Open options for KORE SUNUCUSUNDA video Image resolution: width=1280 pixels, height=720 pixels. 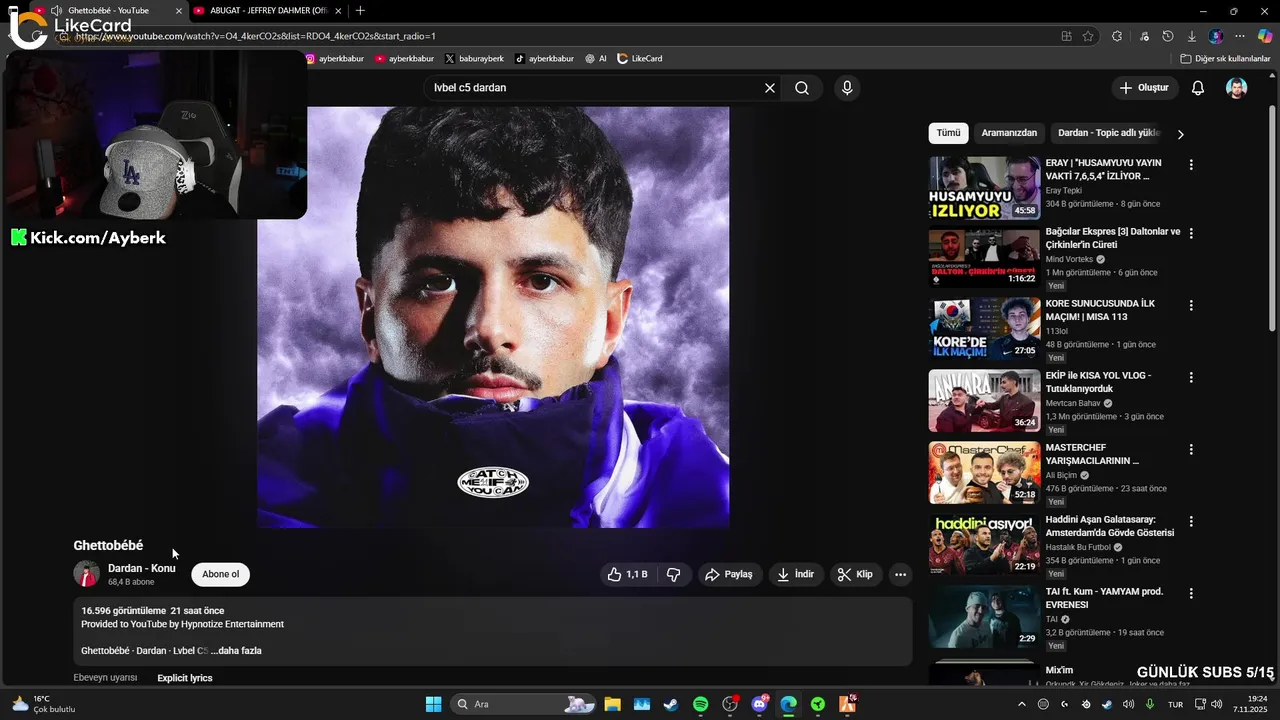click(x=1191, y=305)
